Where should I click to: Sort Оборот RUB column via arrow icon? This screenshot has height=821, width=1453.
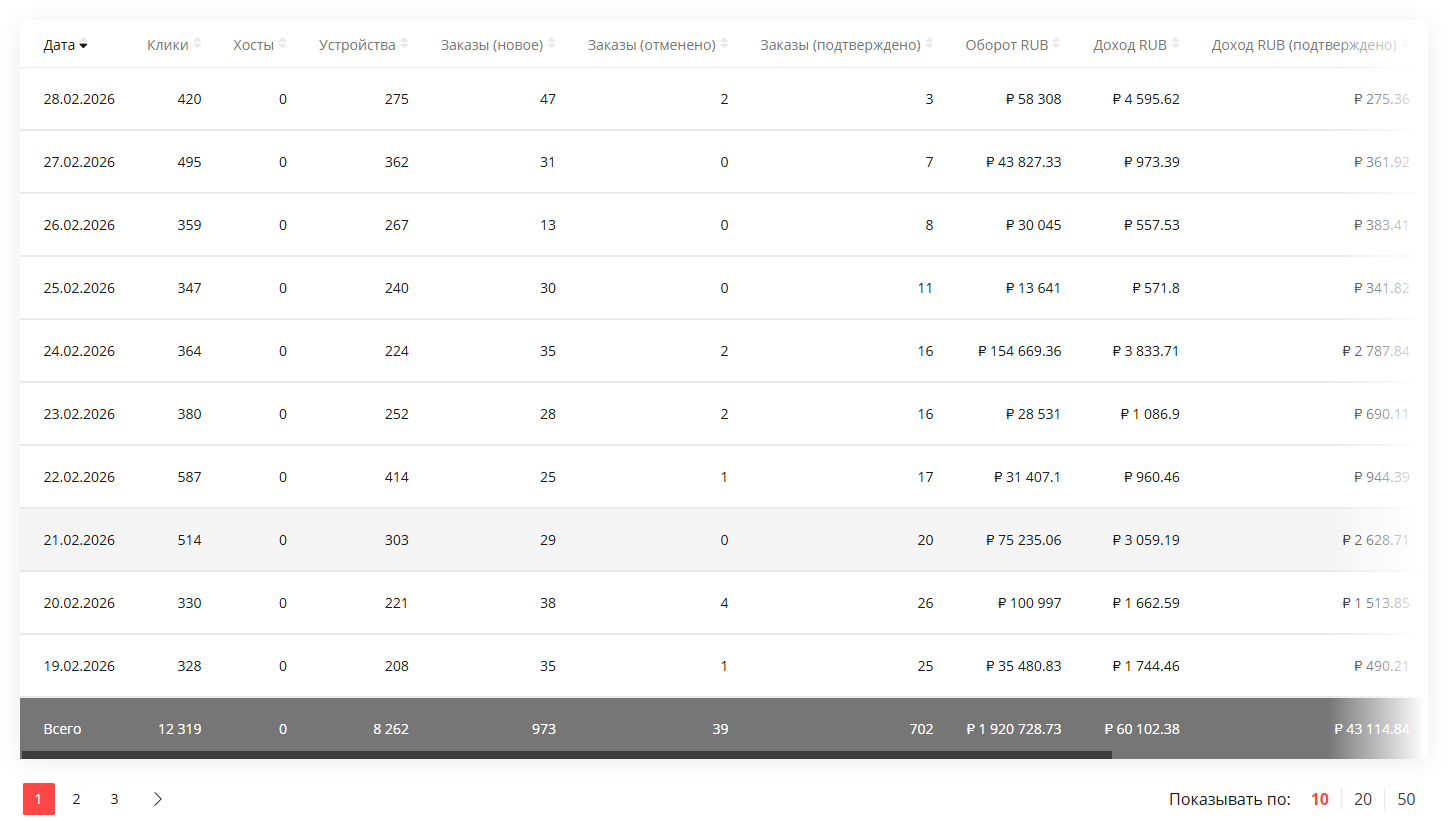pos(1058,44)
